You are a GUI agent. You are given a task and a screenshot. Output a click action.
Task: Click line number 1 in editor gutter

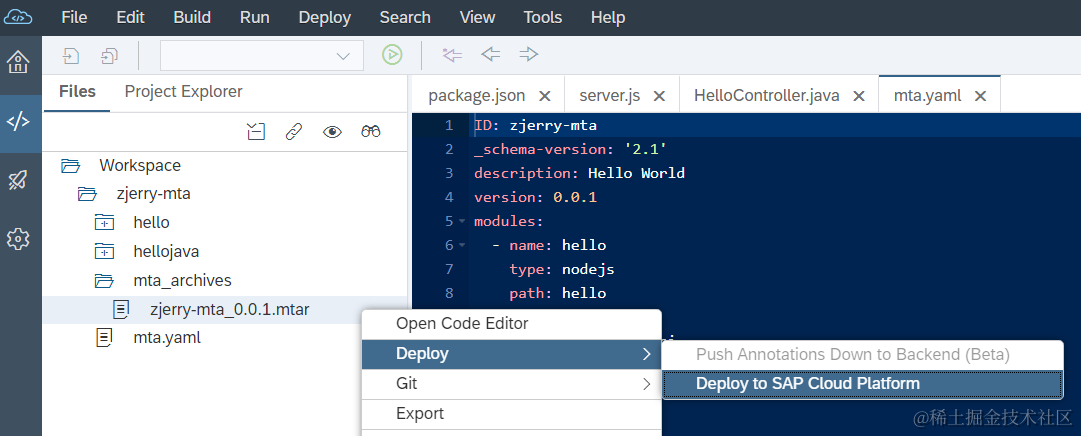449,126
